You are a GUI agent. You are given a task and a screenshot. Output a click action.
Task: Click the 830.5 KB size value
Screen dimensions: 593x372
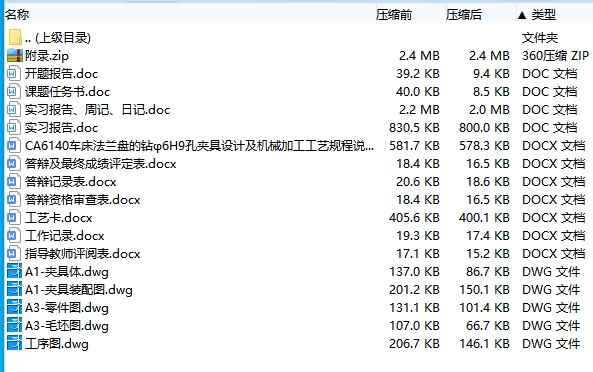click(x=414, y=128)
